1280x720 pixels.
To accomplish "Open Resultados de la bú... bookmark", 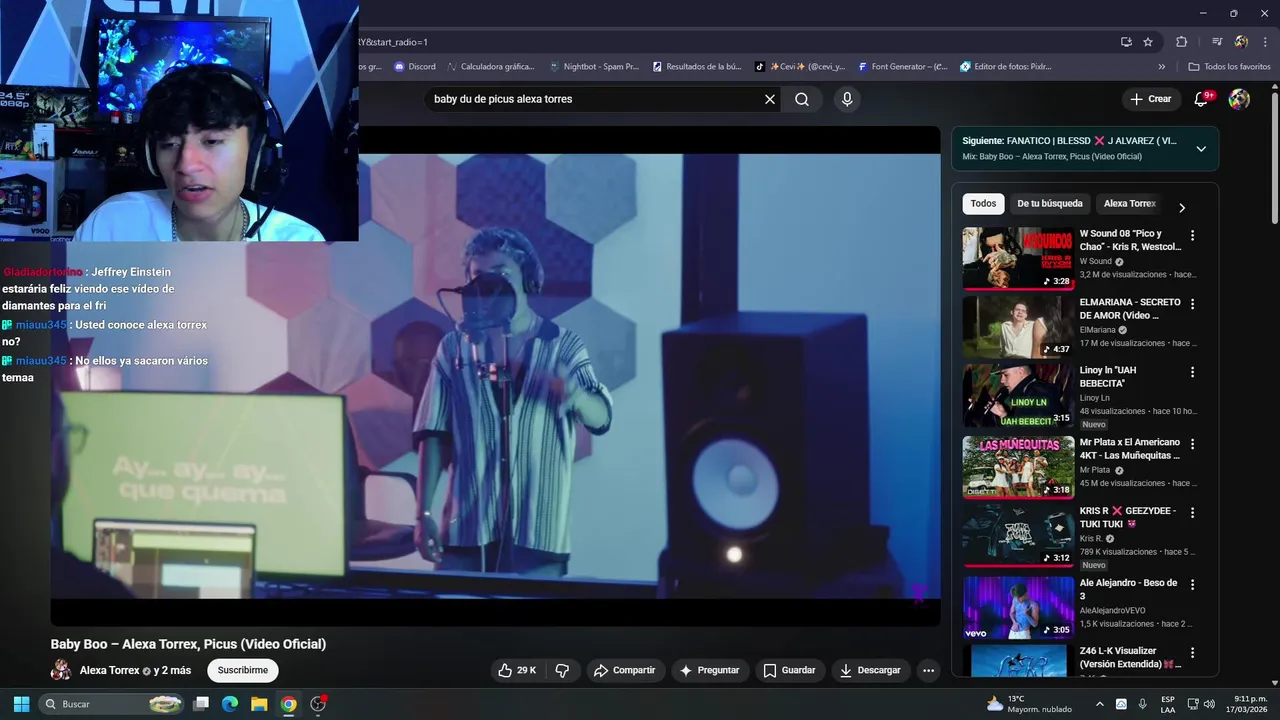I will 696,67.
